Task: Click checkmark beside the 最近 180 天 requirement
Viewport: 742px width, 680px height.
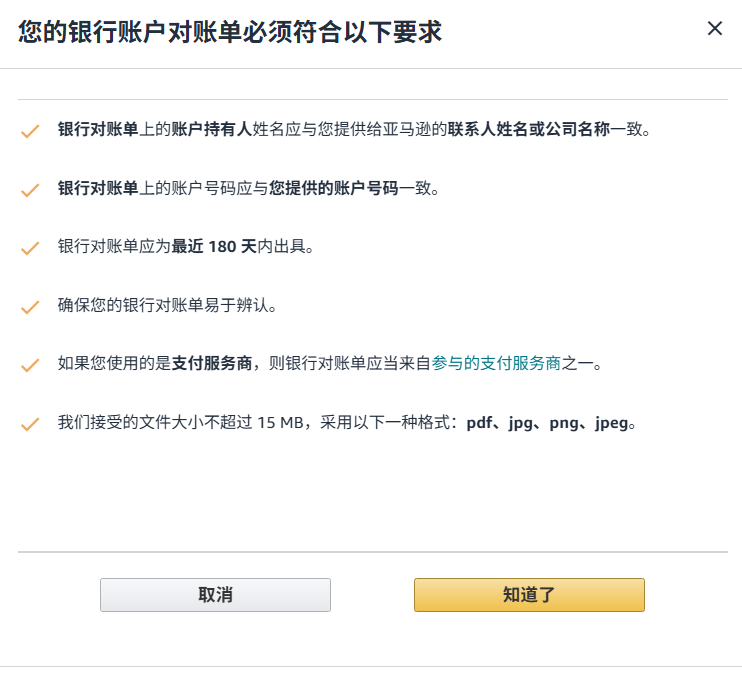Action: [30, 248]
